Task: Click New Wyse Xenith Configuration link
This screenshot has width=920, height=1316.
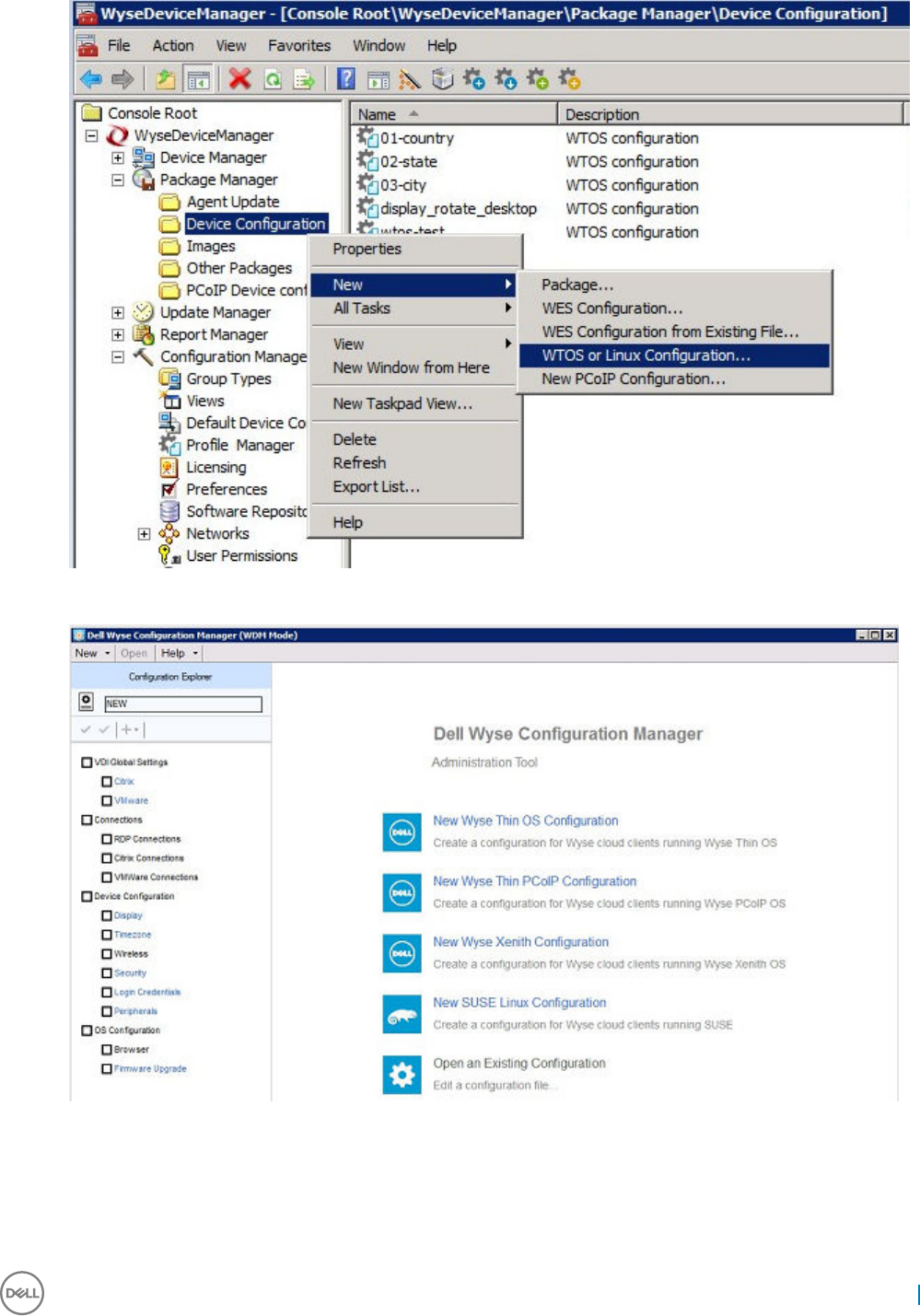Action: tap(520, 942)
